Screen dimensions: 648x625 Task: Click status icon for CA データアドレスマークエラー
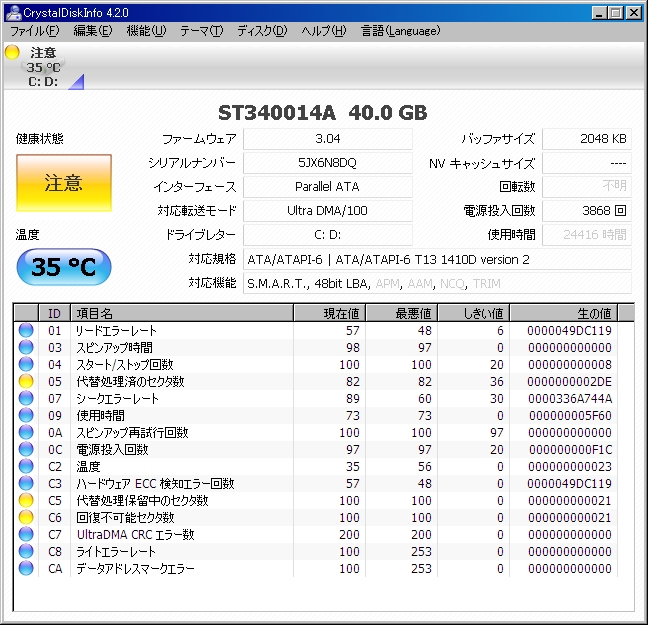(26, 568)
